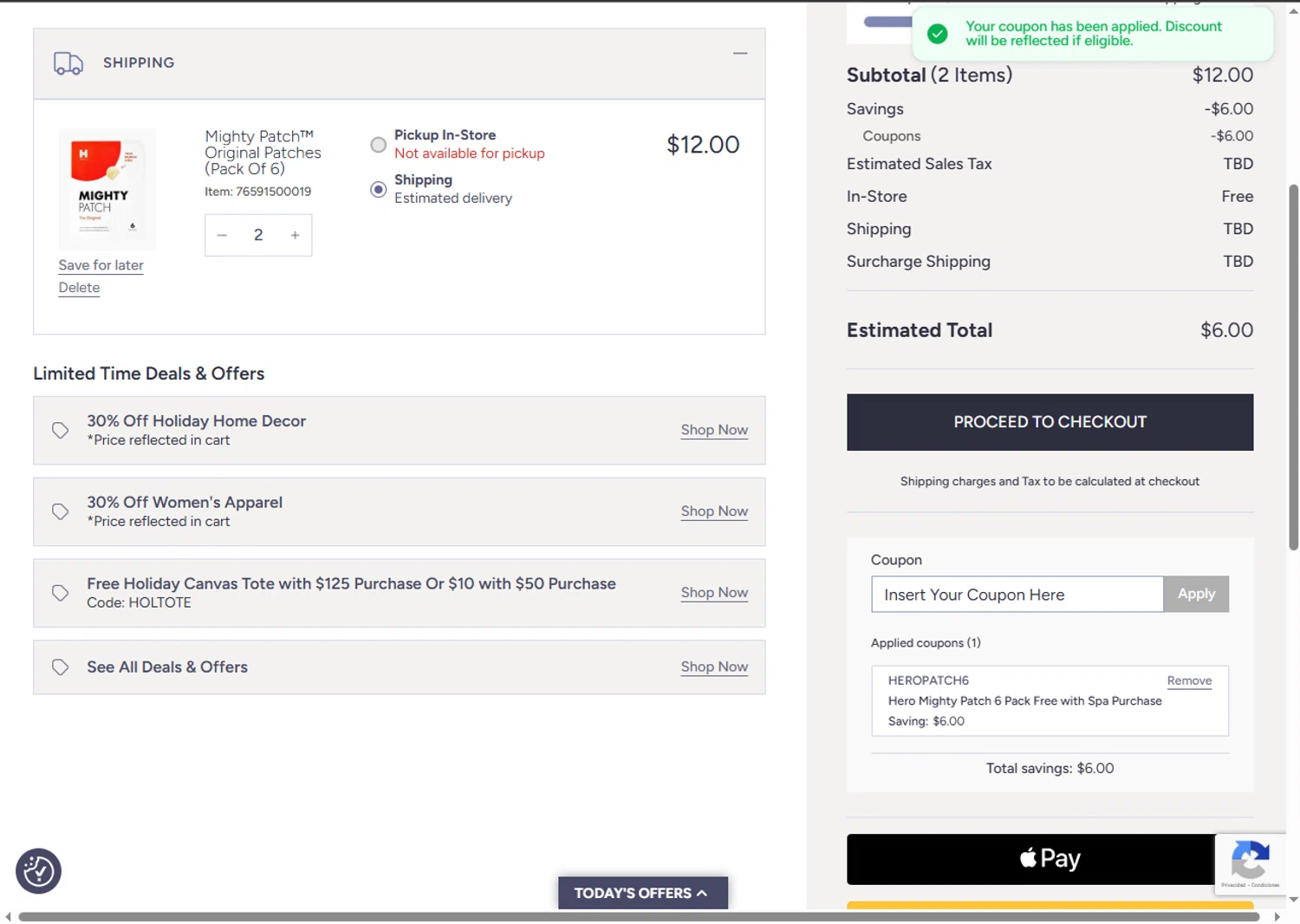Open accessibility options icon

click(x=38, y=871)
